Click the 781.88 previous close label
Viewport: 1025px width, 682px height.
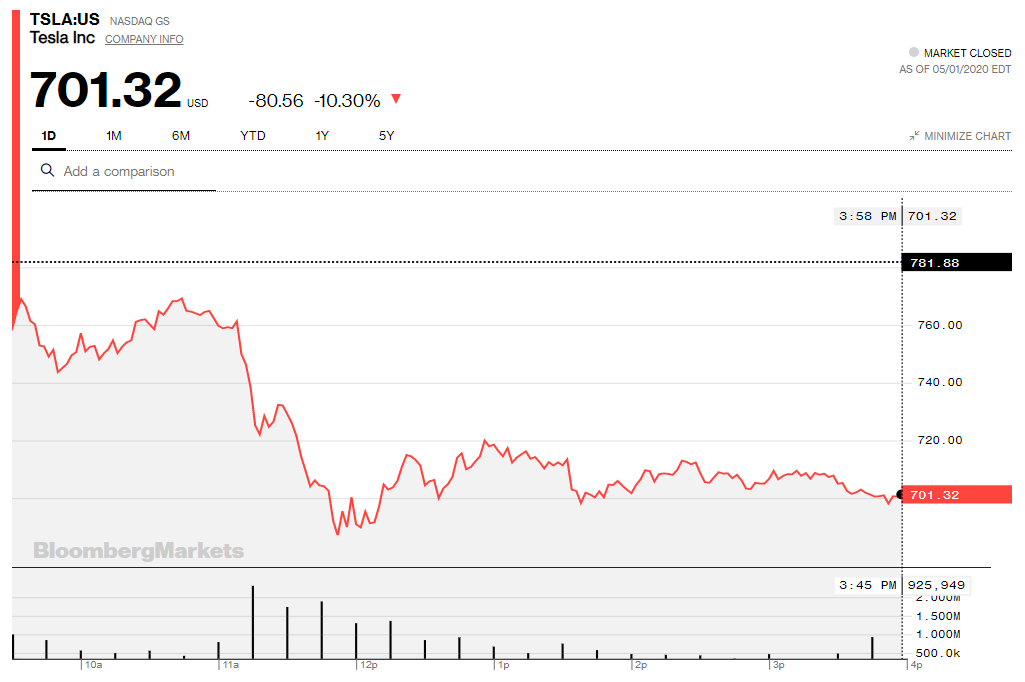tap(935, 263)
